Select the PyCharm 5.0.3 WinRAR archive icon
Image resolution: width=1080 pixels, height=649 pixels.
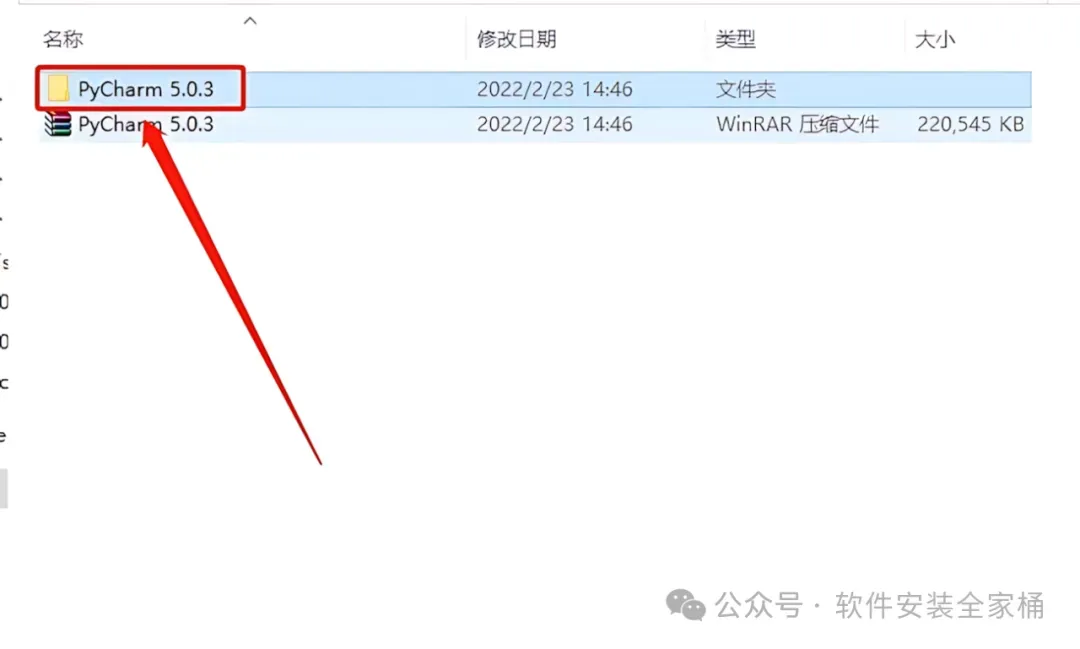[x=58, y=124]
